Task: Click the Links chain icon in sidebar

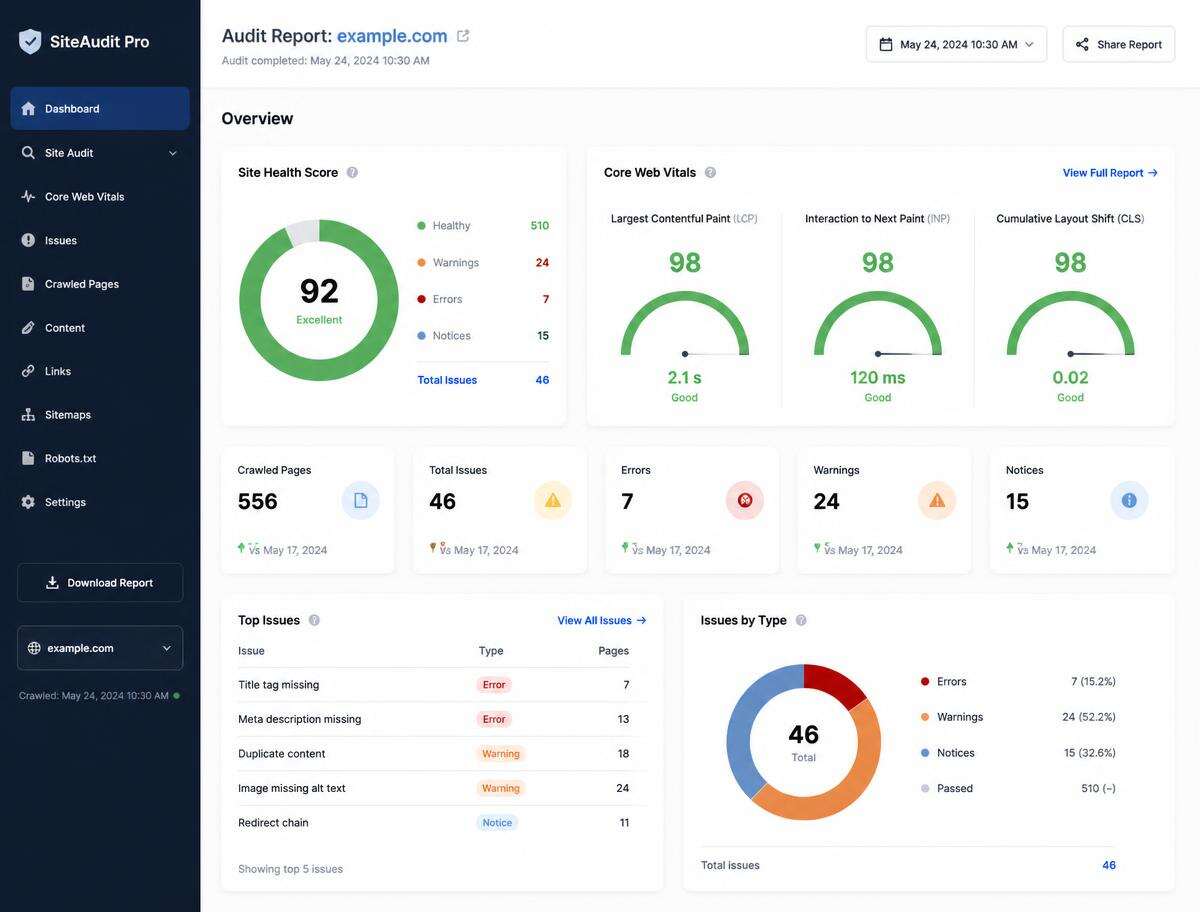Action: [x=28, y=371]
